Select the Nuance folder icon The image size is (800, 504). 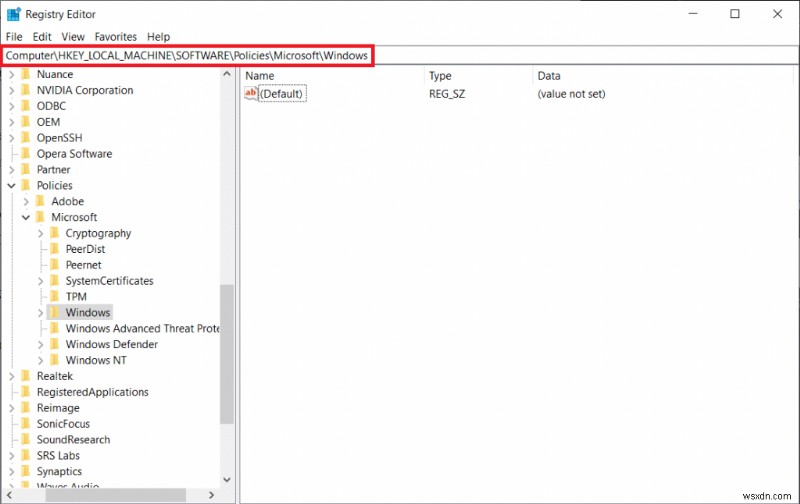click(x=26, y=74)
